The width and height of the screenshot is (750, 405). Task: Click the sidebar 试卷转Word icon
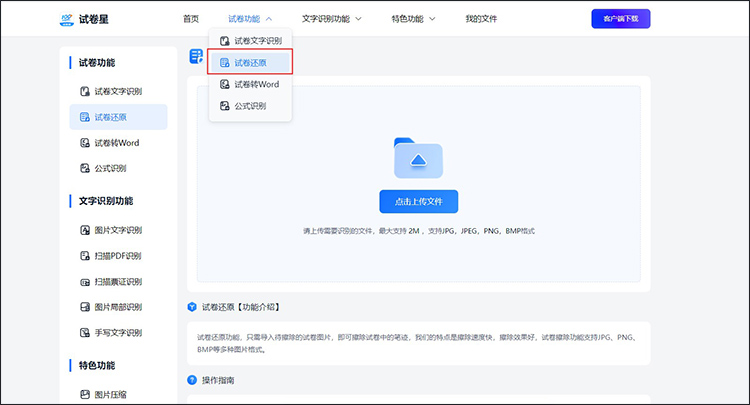(85, 142)
